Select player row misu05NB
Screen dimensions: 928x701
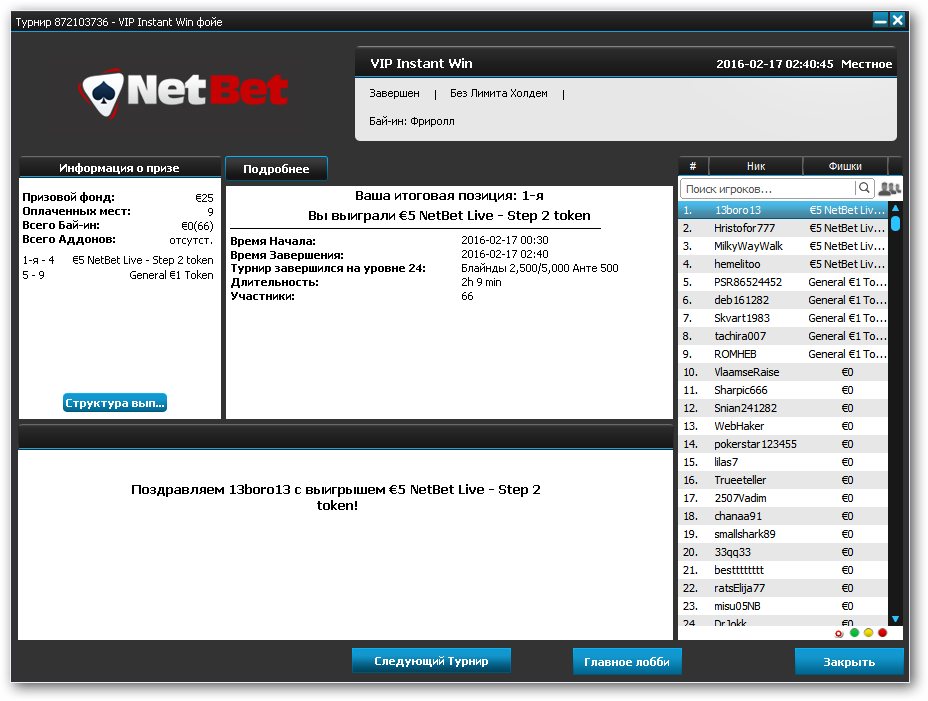click(783, 606)
